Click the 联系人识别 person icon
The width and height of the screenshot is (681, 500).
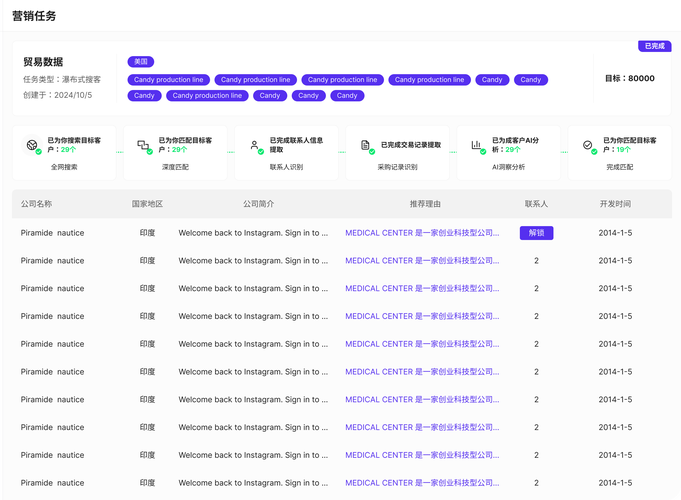255,145
